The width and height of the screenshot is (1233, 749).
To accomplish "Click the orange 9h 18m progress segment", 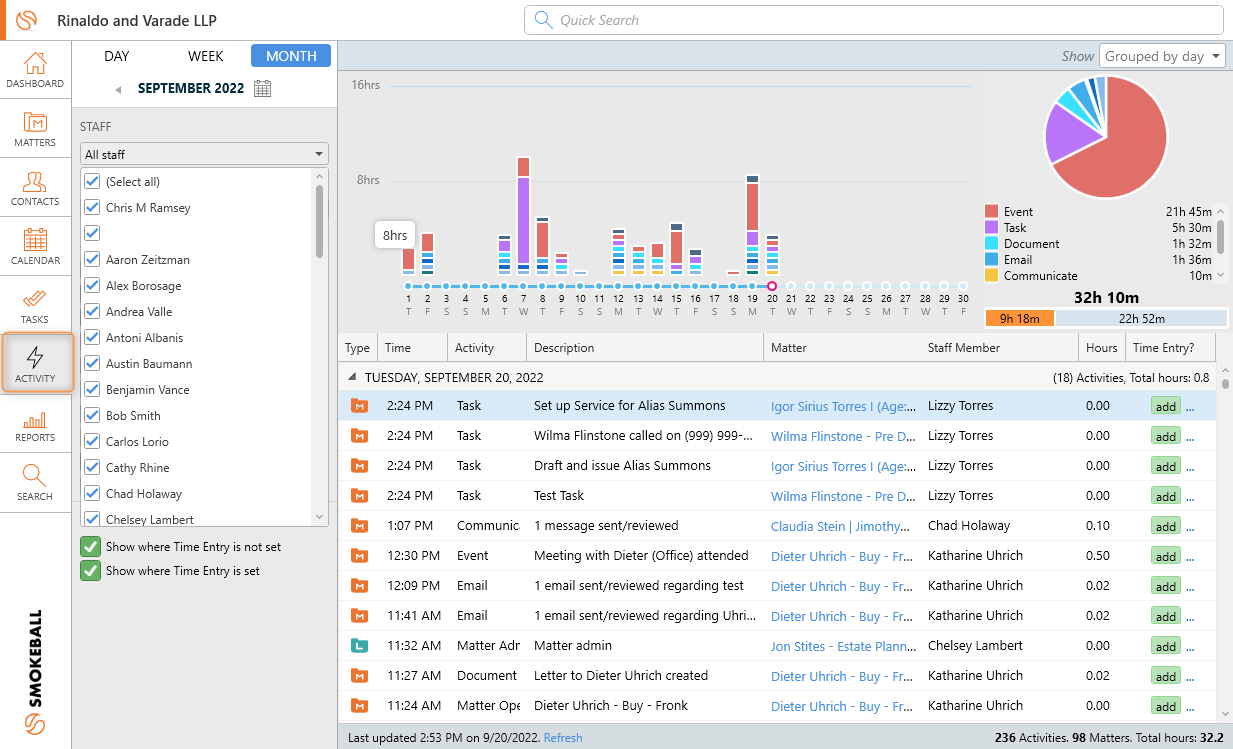I will (x=1020, y=319).
